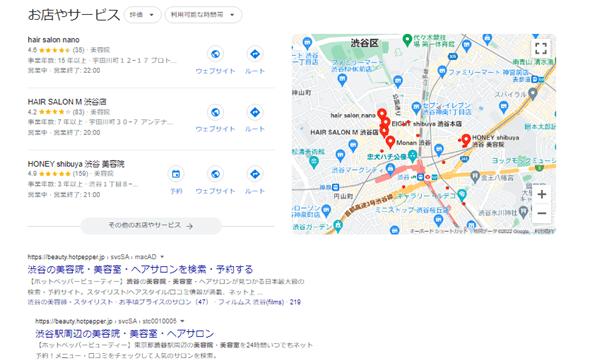
Task: Open the 評価 rating filter dropdown
Action: (x=142, y=15)
